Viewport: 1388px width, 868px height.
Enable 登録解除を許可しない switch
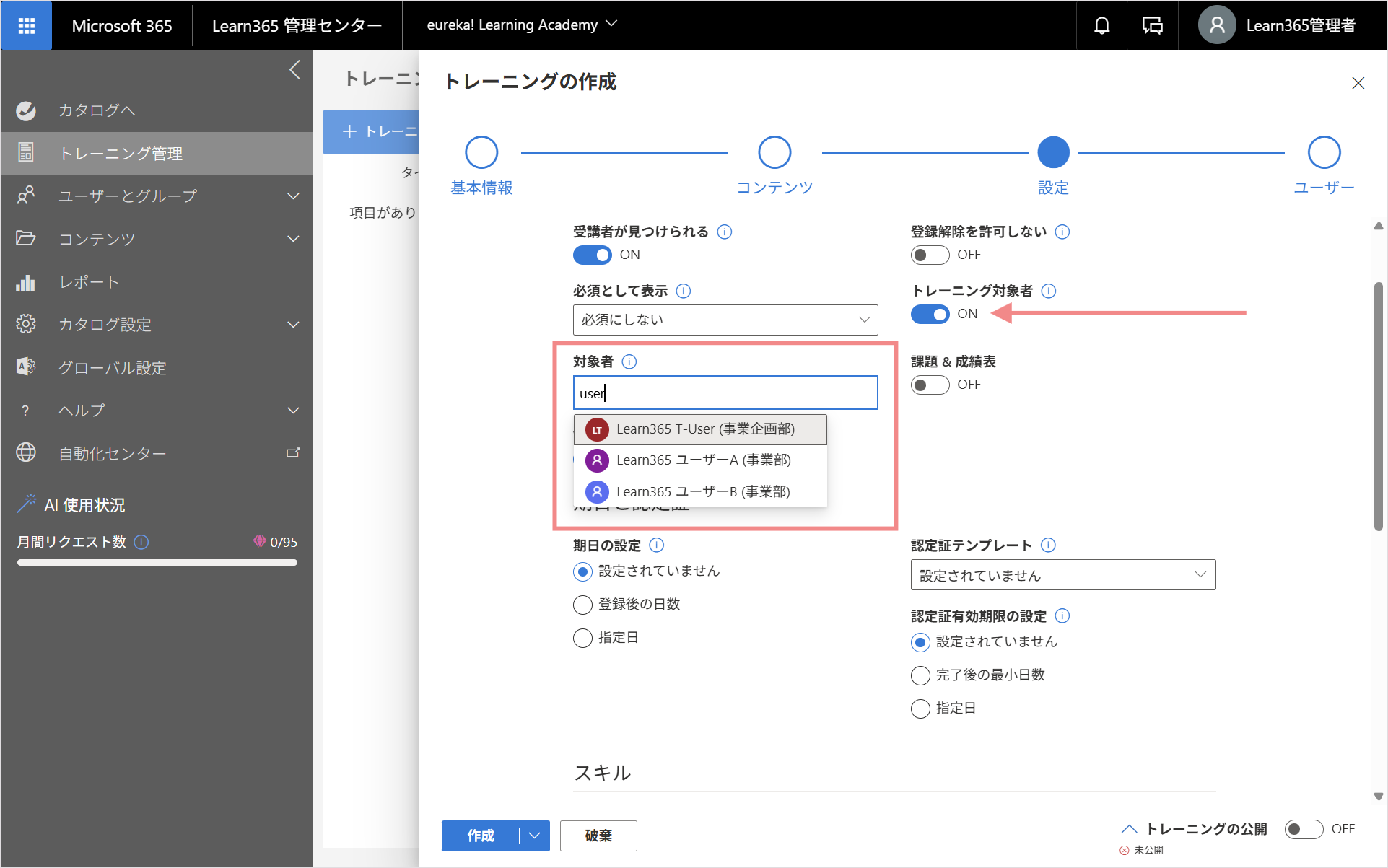tap(930, 255)
